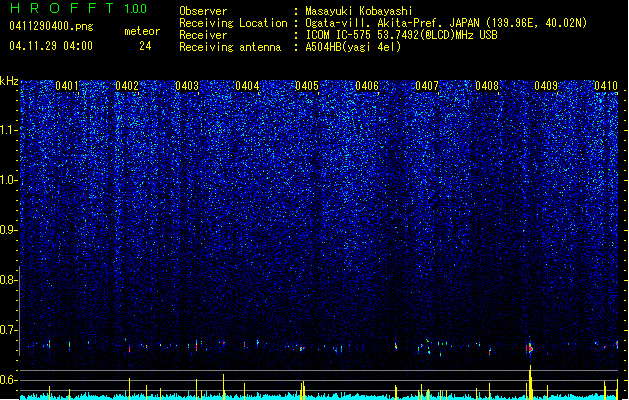Click the 'meteor' label
Screen dimensions: 629x400
[x=142, y=31]
